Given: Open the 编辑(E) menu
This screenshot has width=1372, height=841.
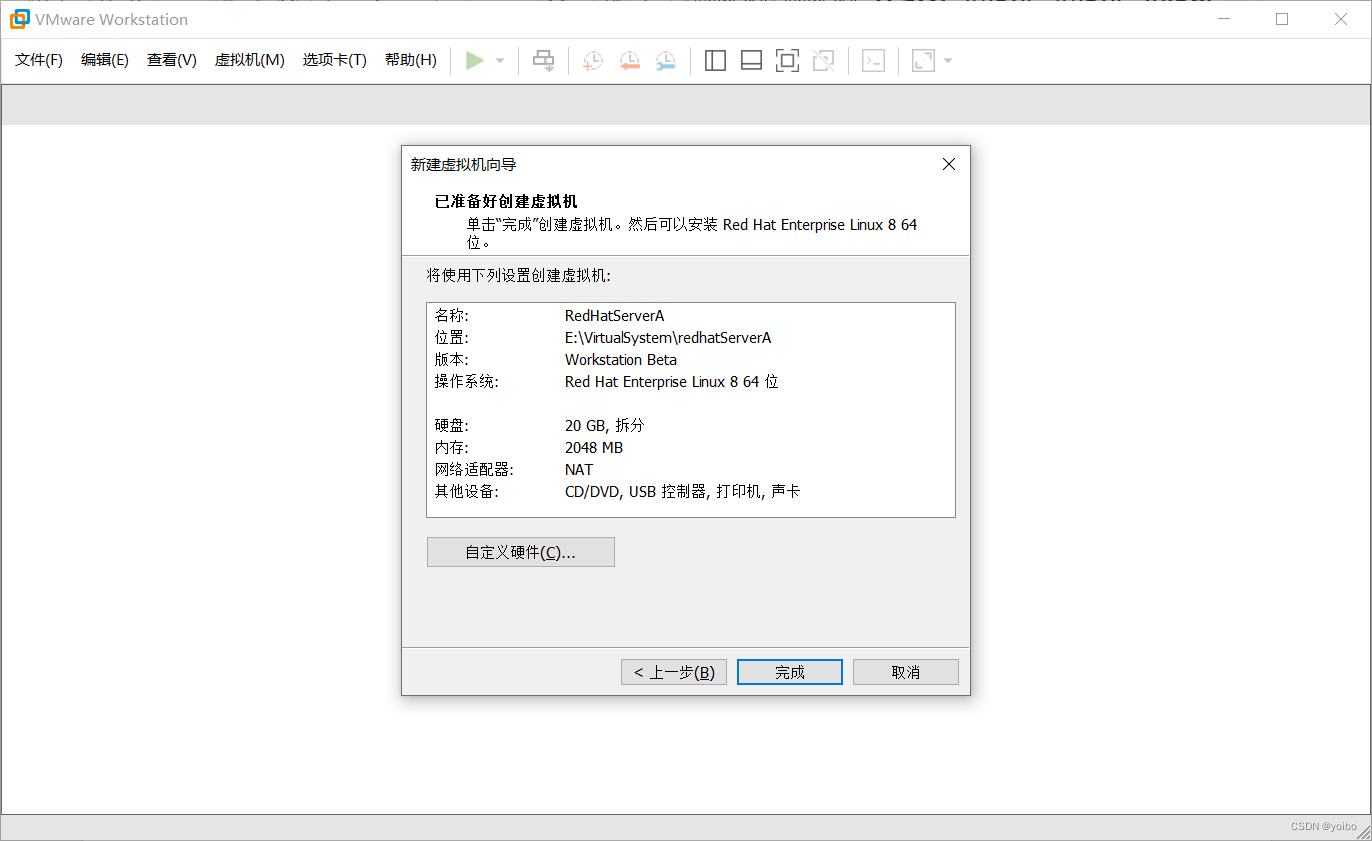Looking at the screenshot, I should coord(105,60).
